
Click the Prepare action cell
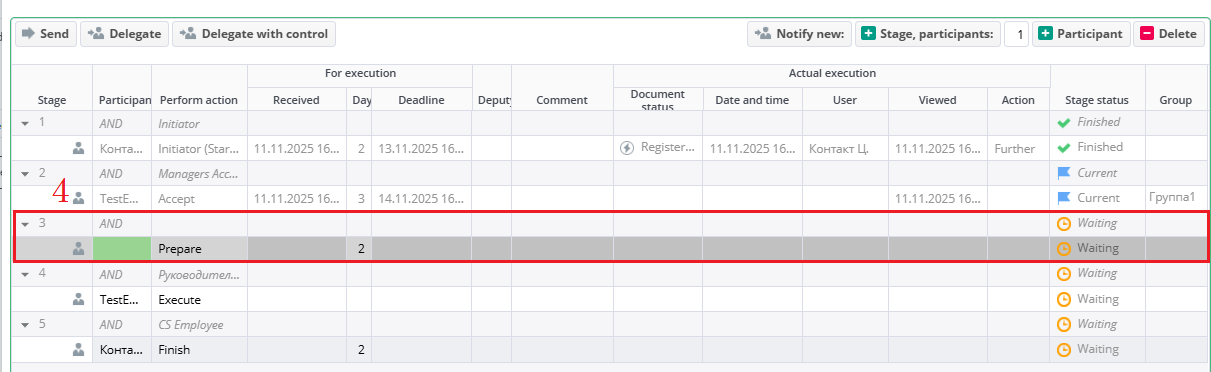pyautogui.click(x=200, y=249)
